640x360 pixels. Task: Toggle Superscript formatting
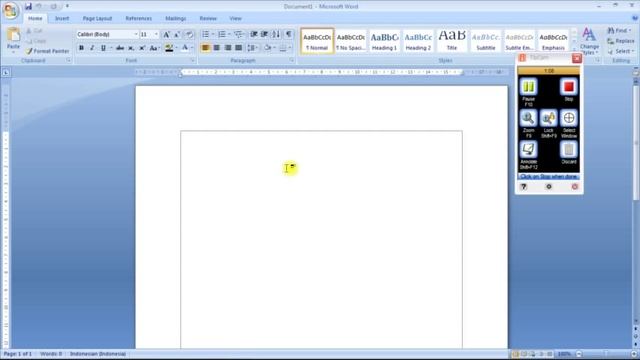pos(142,48)
